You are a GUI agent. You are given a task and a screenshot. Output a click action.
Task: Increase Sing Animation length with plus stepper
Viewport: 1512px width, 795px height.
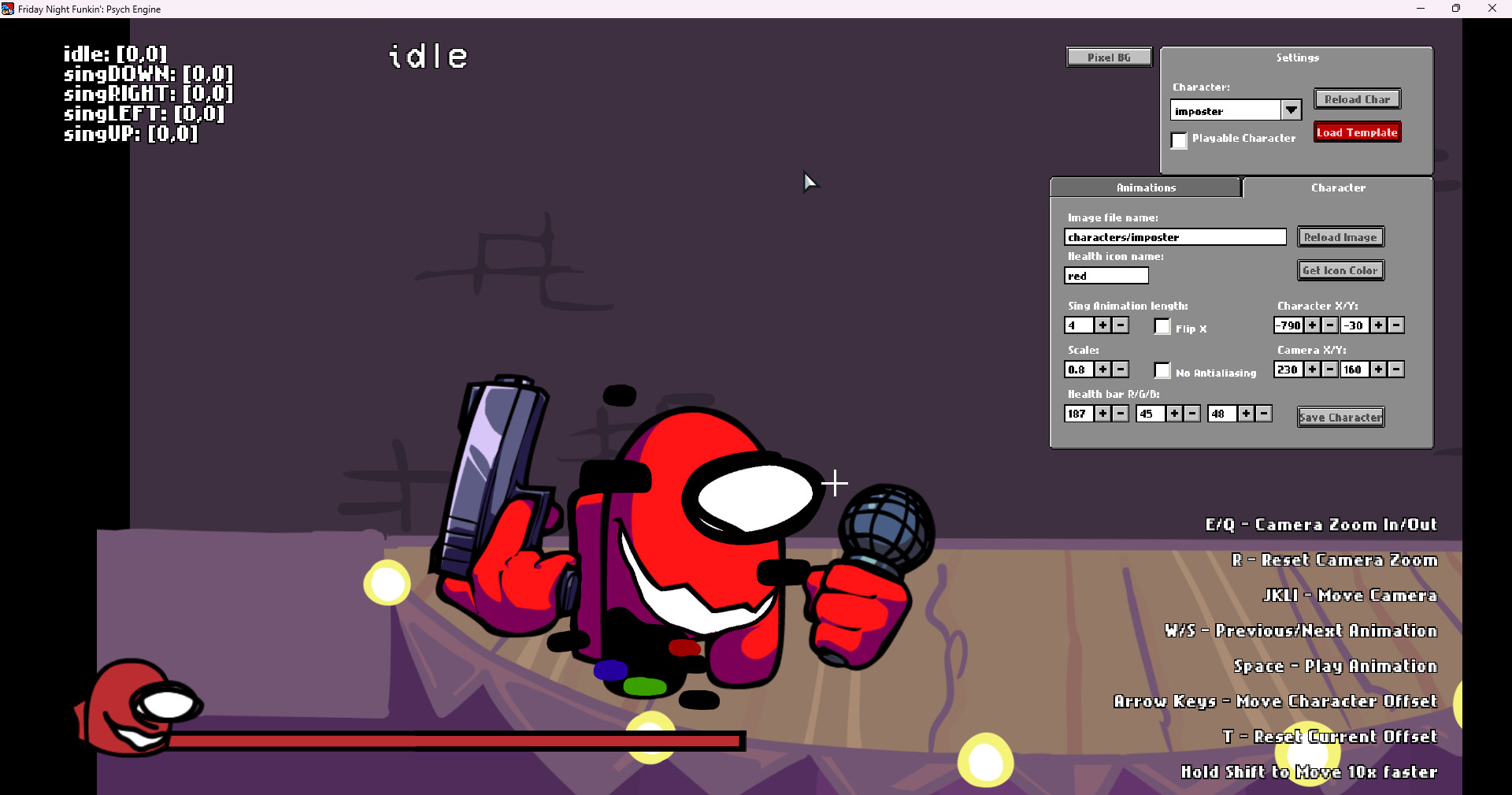tap(1102, 325)
